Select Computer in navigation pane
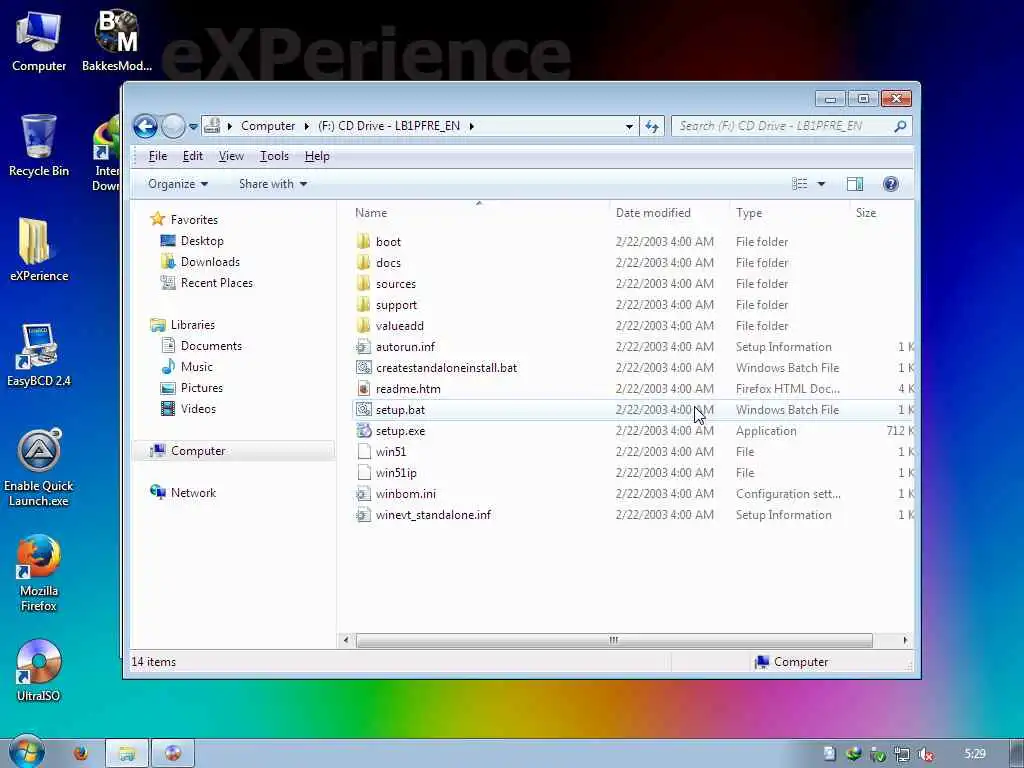Image resolution: width=1024 pixels, height=768 pixels. click(198, 451)
